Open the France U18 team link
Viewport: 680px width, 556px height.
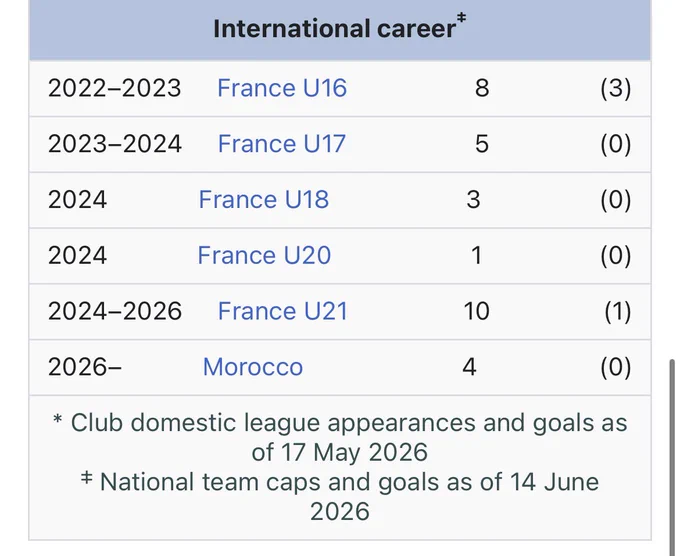pos(264,200)
